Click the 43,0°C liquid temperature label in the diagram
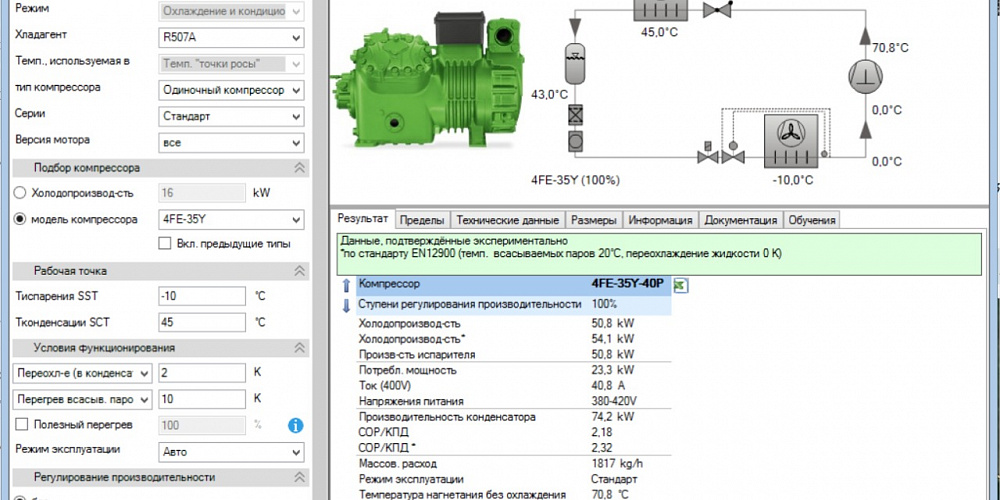The image size is (1000, 500). [549, 95]
